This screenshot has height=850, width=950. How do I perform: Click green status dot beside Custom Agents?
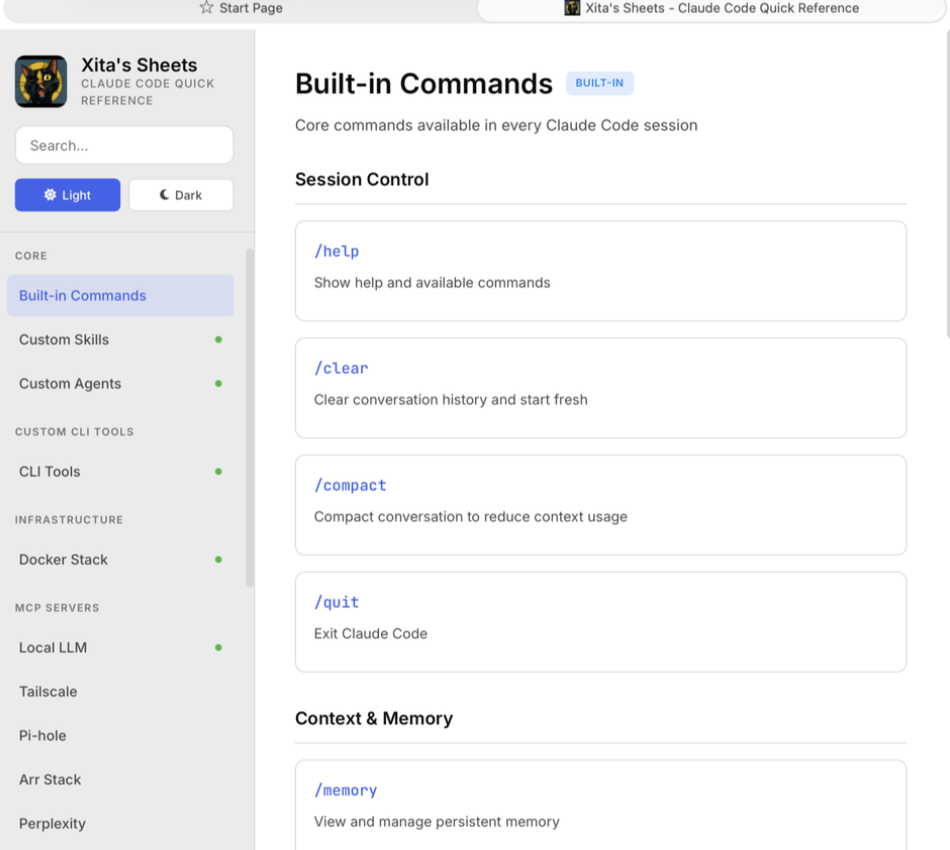(x=218, y=384)
